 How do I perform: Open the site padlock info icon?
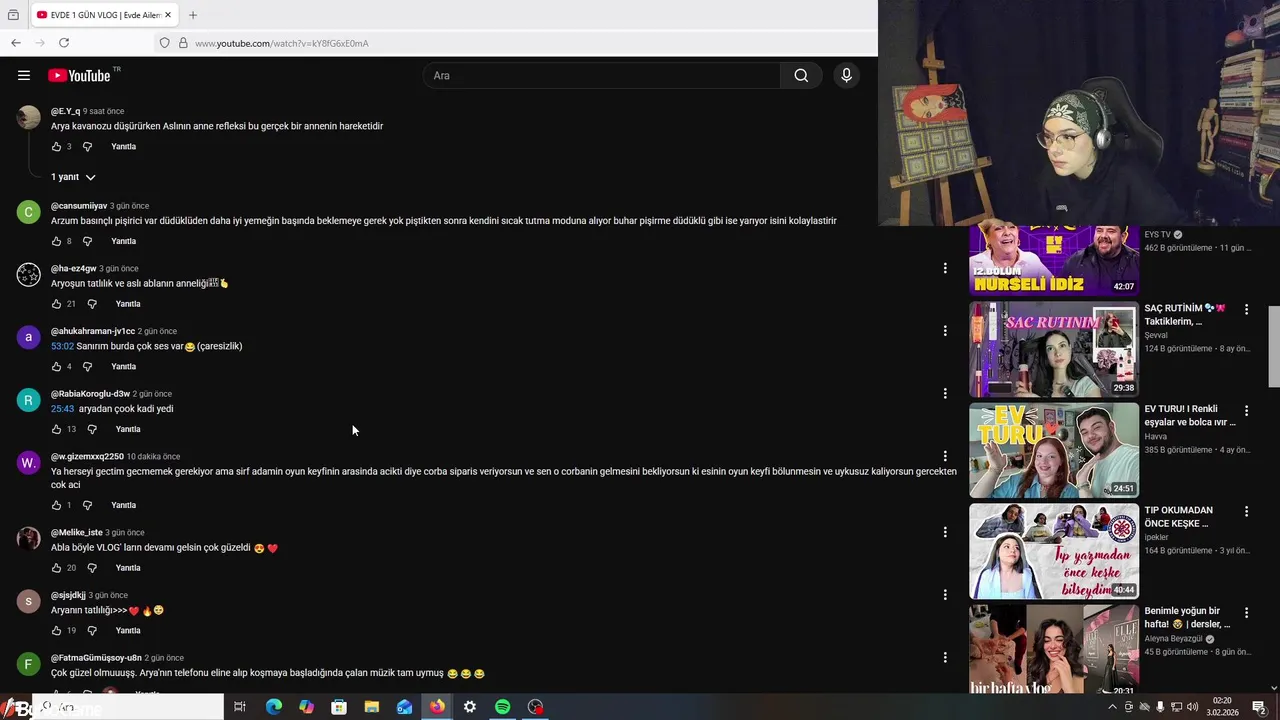[183, 43]
